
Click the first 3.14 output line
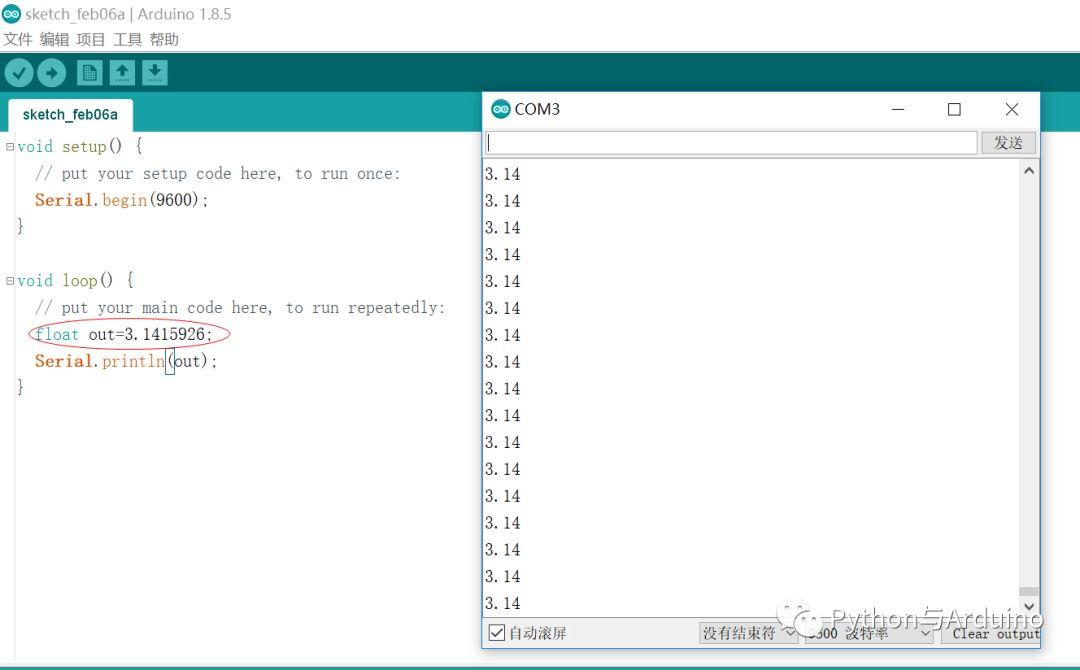[x=503, y=174]
